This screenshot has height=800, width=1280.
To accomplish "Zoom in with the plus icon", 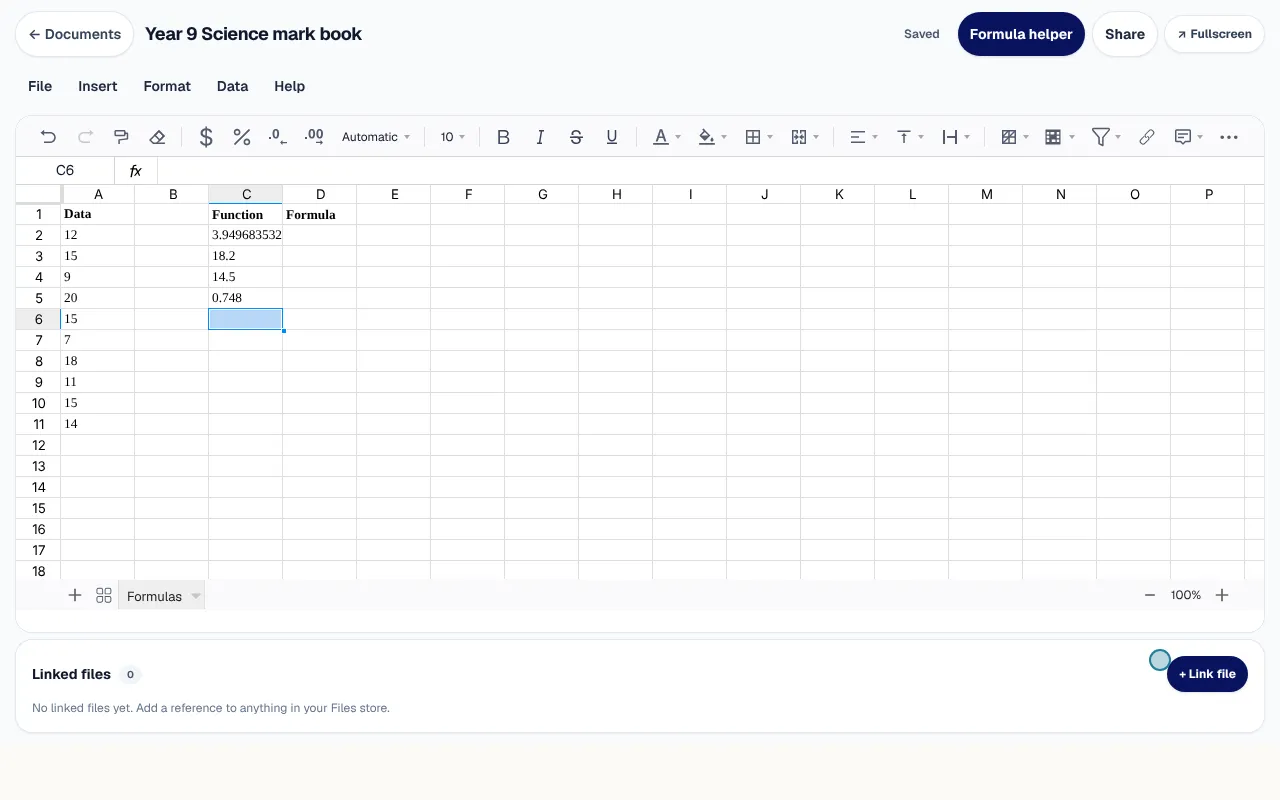I will click(1222, 595).
